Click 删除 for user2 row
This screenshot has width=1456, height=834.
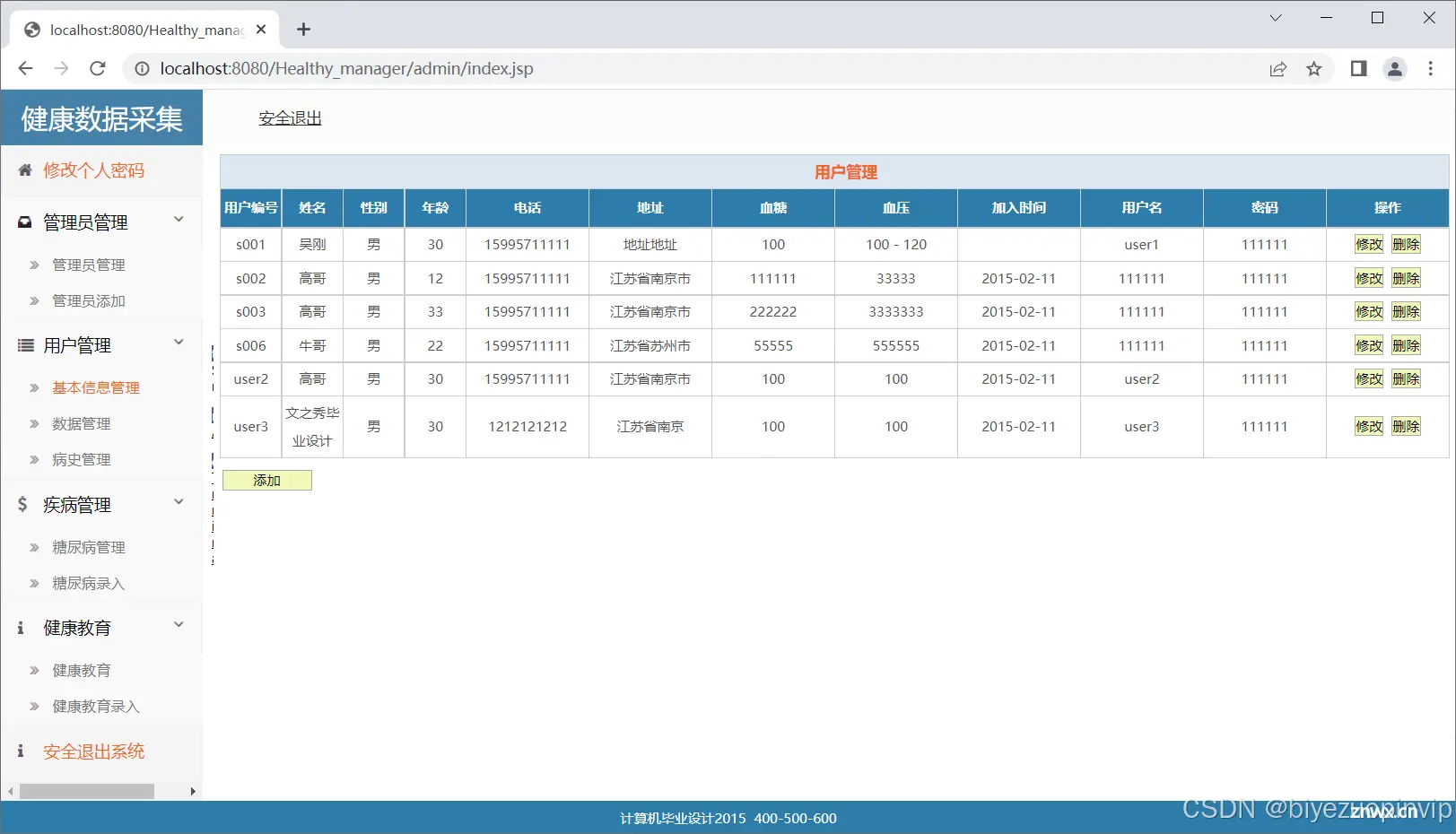click(x=1406, y=379)
